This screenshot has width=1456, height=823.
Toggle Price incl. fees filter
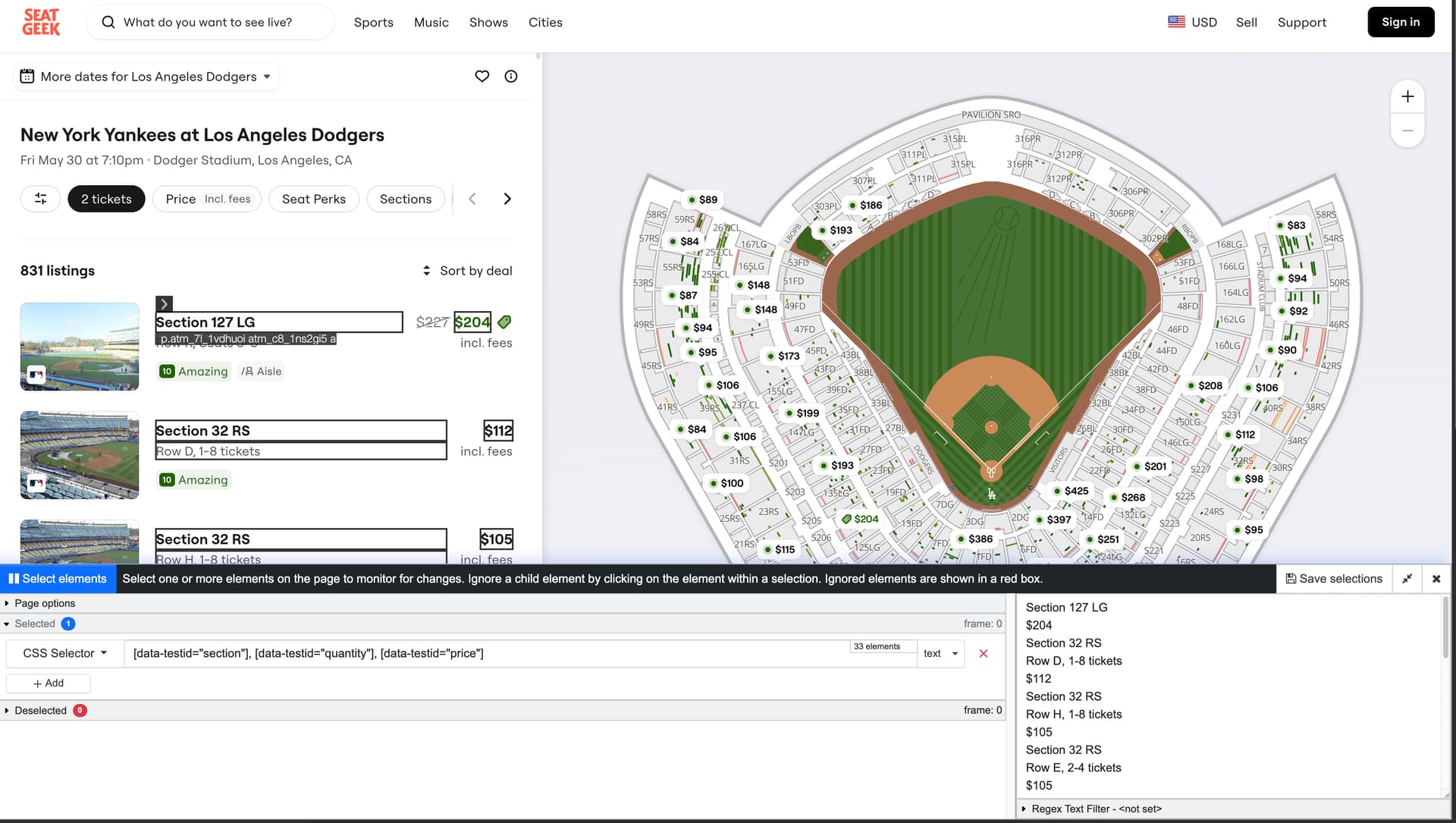point(207,199)
